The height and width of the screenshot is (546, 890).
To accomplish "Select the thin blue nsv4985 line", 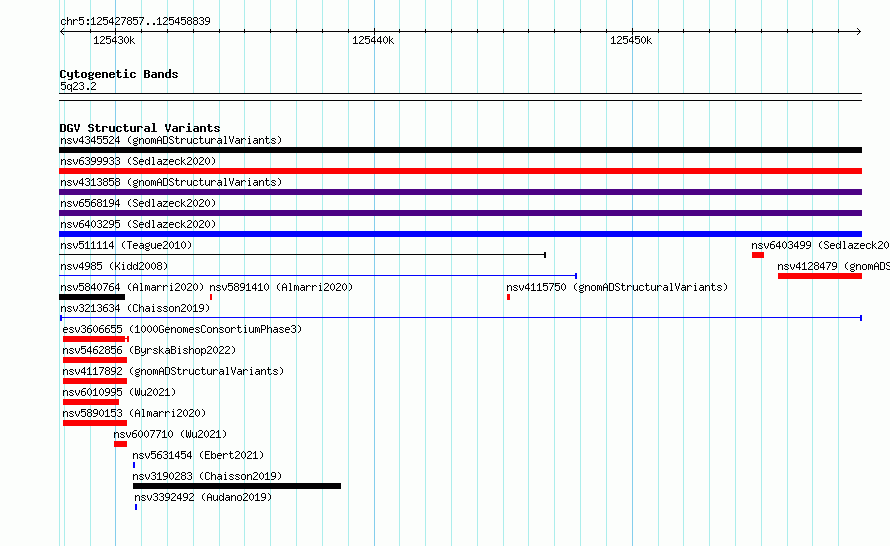I will click(318, 276).
